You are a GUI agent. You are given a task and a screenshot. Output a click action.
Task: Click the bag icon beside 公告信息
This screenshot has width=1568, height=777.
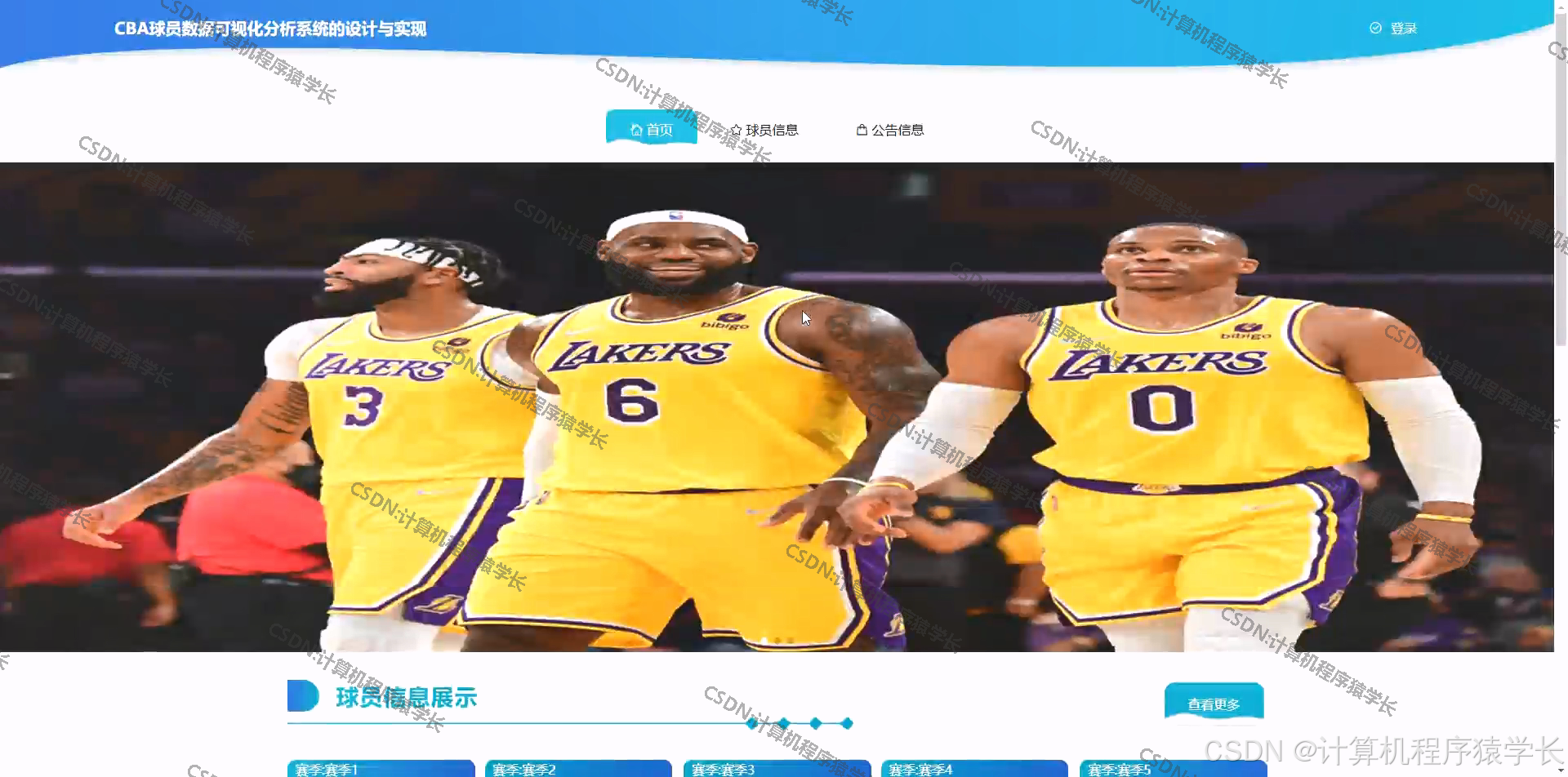[x=862, y=129]
